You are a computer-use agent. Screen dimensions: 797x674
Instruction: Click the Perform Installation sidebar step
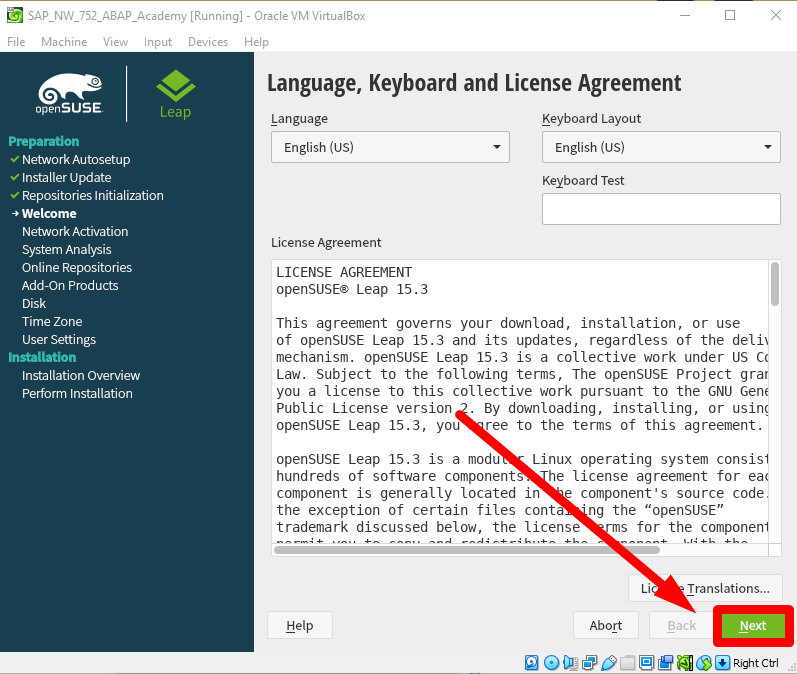(x=77, y=393)
